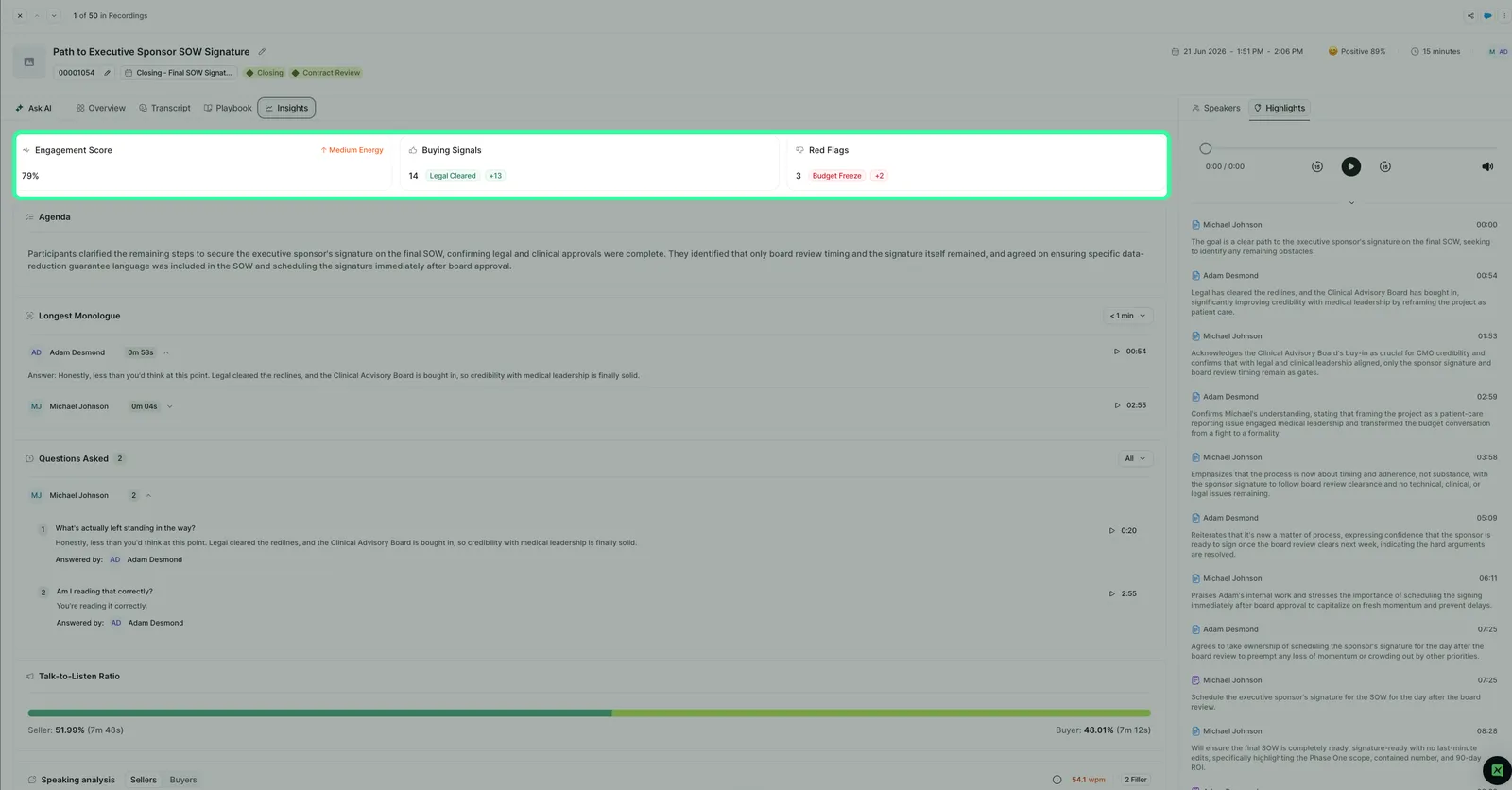Go to the next recording with the down chevron
Viewport: 1512px width, 790px height.
click(x=54, y=16)
